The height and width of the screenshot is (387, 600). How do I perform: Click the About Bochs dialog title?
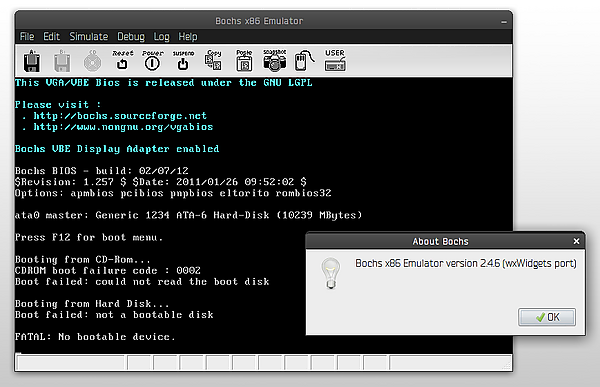[440, 242]
